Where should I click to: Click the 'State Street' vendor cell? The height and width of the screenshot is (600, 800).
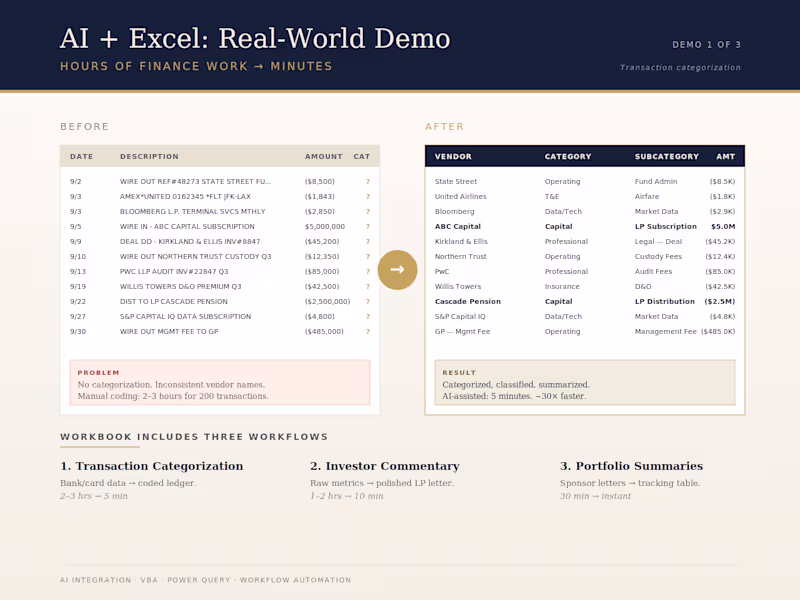(x=456, y=182)
